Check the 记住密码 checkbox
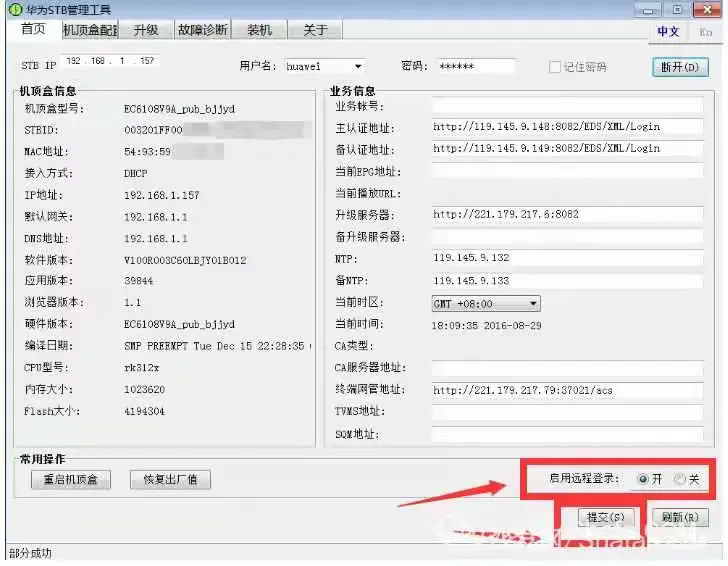This screenshot has height=566, width=728. pyautogui.click(x=555, y=67)
